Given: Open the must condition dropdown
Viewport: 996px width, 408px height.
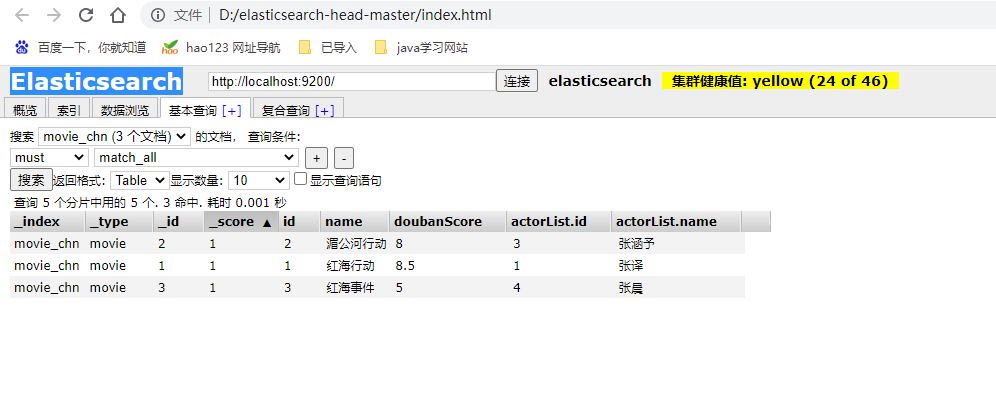Looking at the screenshot, I should coord(49,158).
